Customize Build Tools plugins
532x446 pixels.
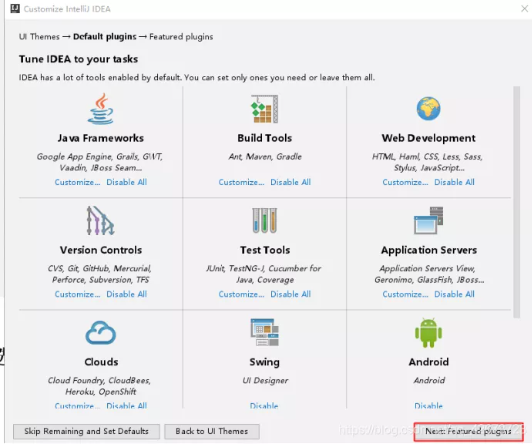(x=241, y=182)
